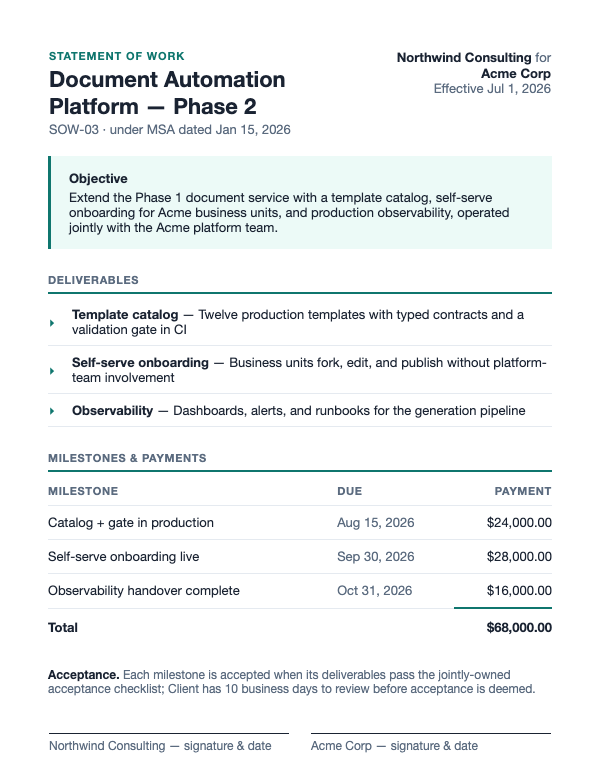Viewport: 600px width, 776px height.
Task: Click the Sep 30, 2026 due date
Action: [x=376, y=557]
